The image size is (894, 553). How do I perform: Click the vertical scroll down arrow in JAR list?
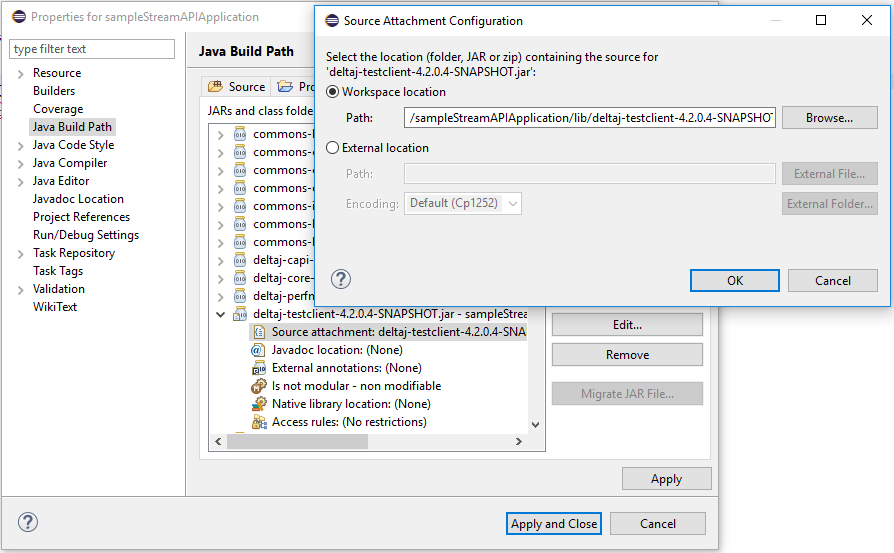[x=535, y=425]
